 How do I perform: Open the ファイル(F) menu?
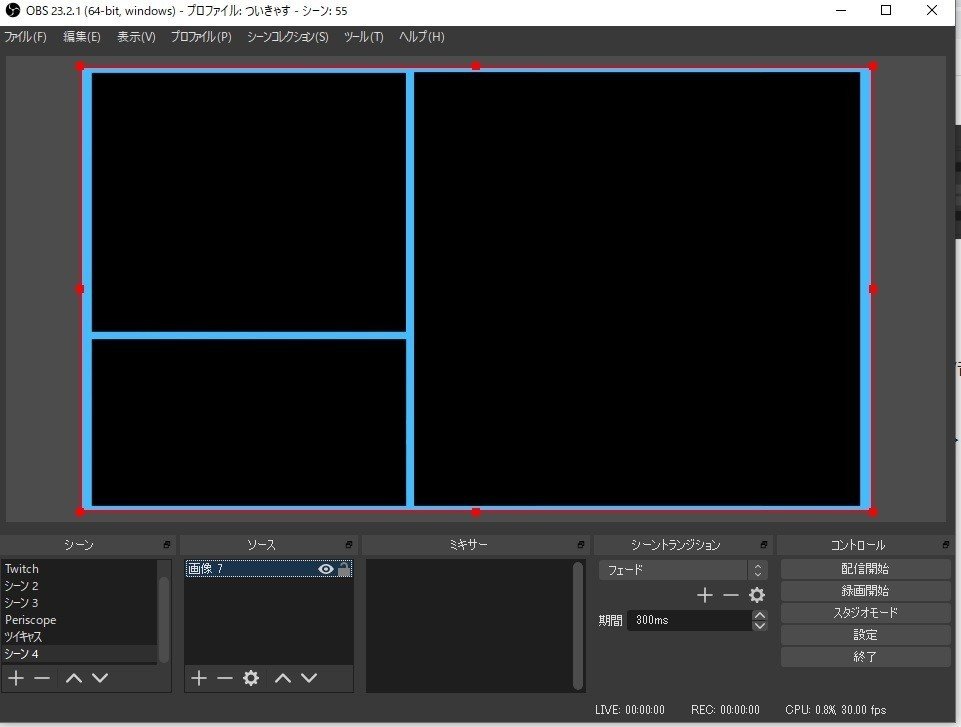26,37
